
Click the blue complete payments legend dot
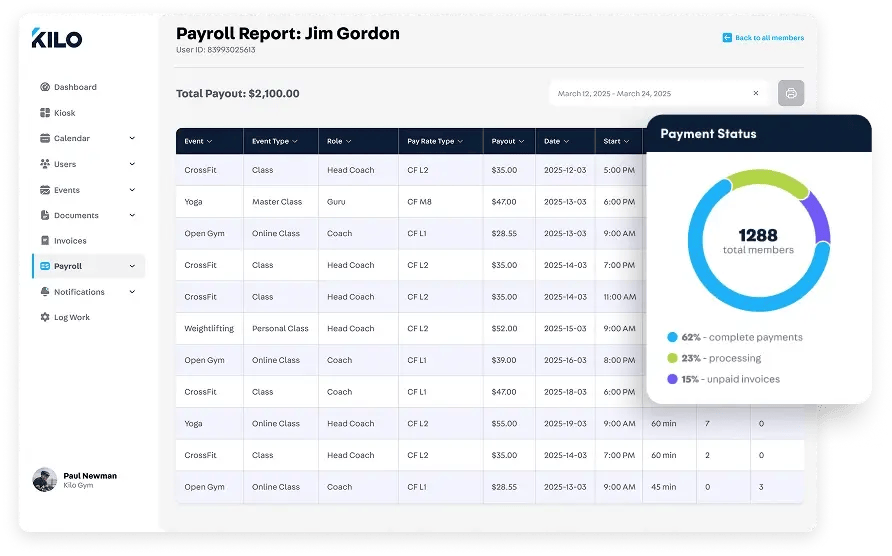tap(672, 337)
